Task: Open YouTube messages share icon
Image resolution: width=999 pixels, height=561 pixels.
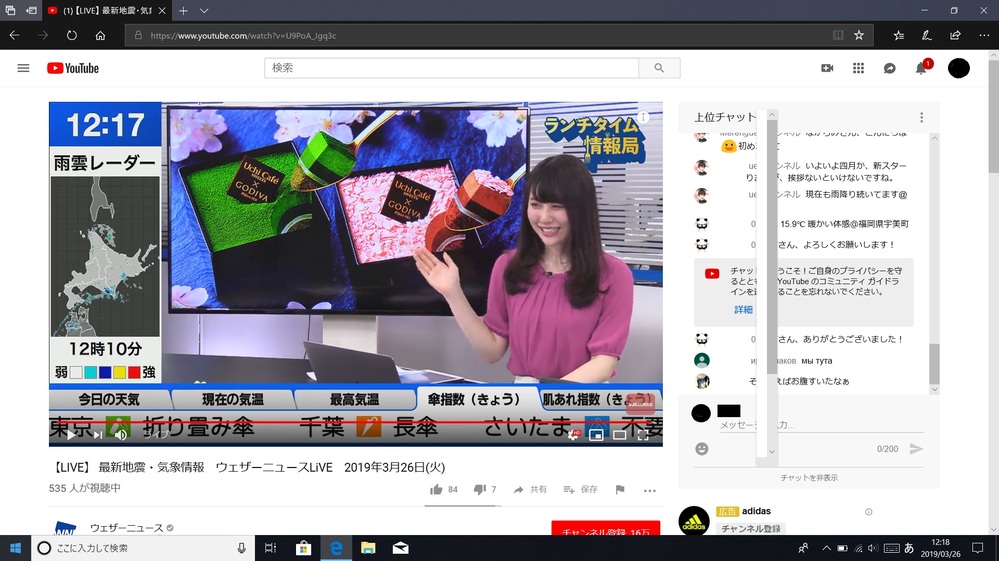Action: [889, 68]
